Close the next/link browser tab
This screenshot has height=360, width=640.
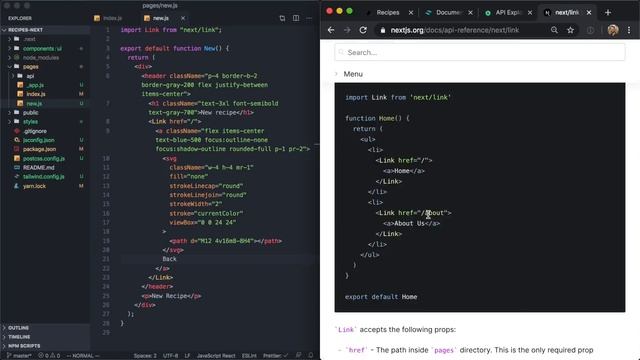pos(589,13)
